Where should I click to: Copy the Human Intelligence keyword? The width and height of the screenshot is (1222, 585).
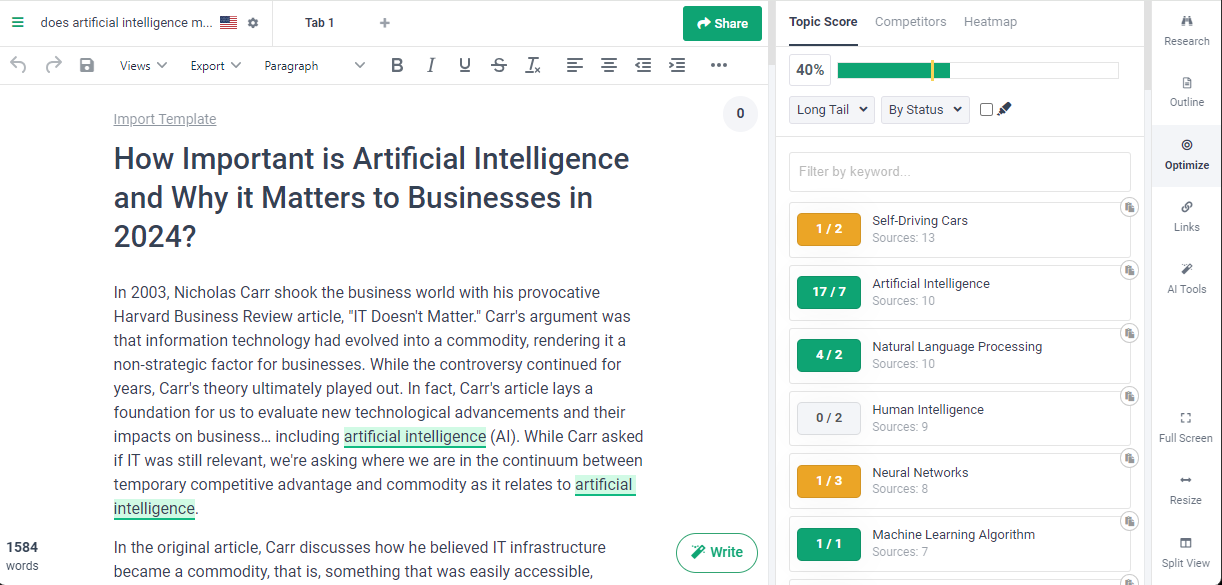(x=1129, y=396)
